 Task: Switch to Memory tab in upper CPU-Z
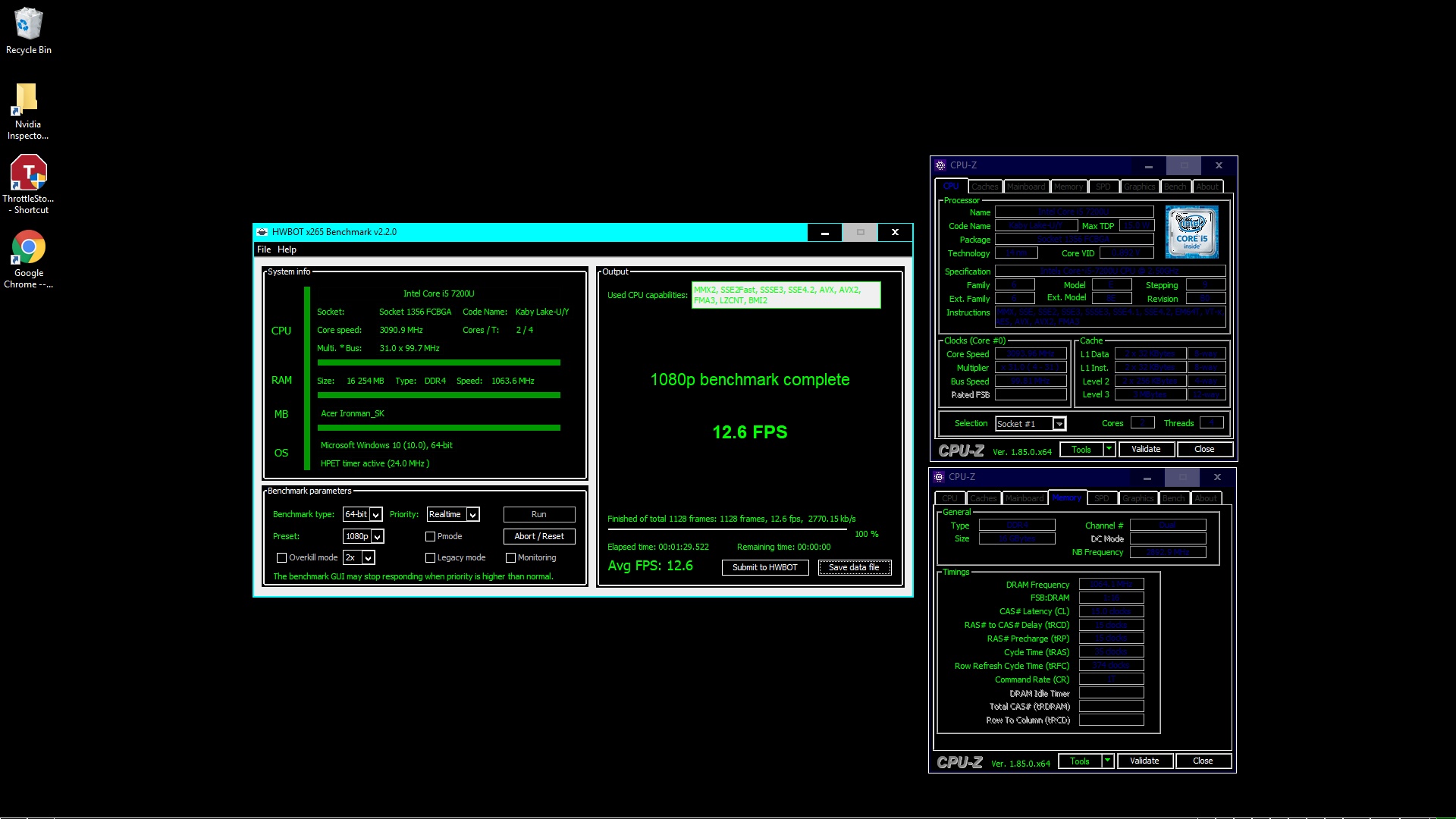(1068, 187)
